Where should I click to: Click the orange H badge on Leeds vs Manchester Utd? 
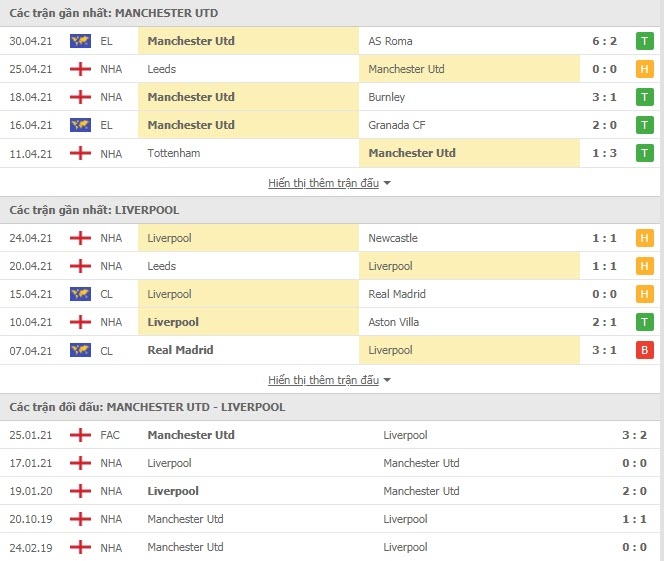(644, 69)
